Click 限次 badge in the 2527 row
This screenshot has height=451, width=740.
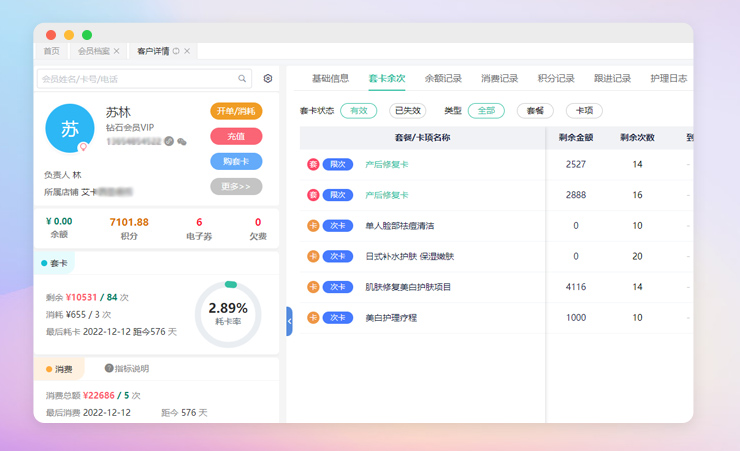337,164
